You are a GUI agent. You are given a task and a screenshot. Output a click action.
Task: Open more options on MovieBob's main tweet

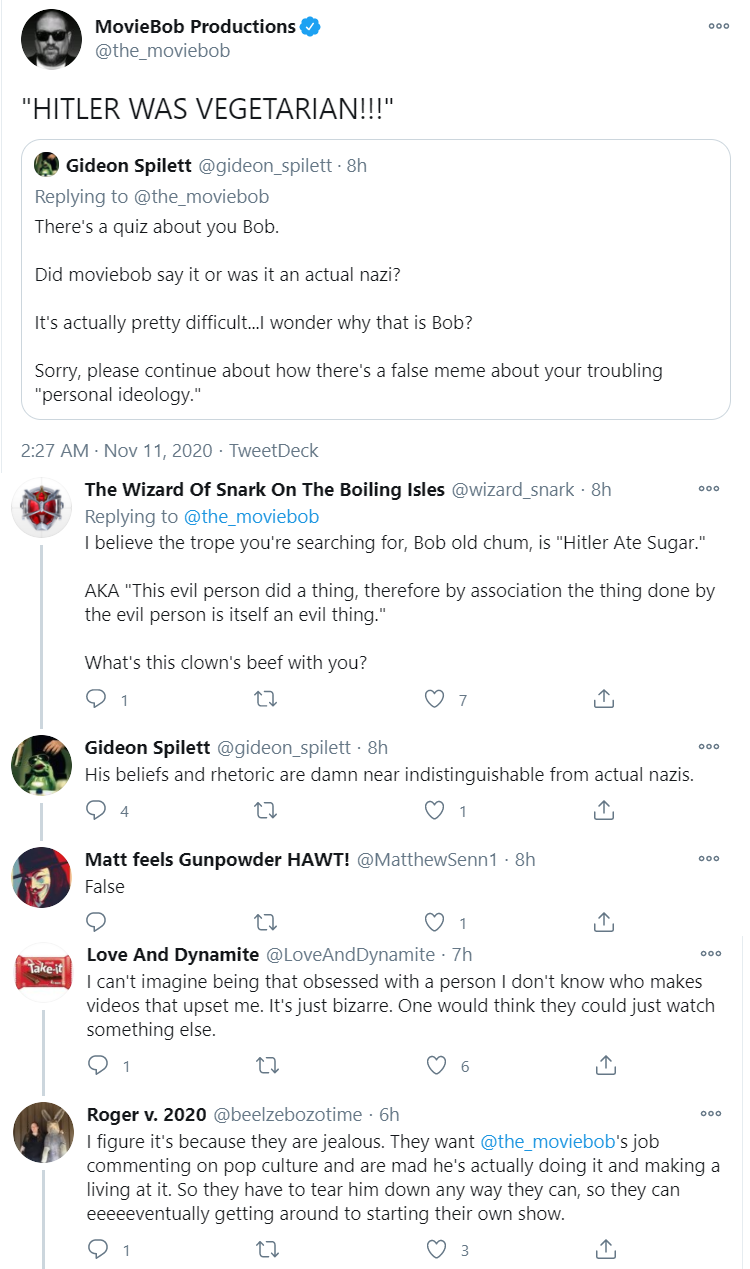tap(718, 26)
